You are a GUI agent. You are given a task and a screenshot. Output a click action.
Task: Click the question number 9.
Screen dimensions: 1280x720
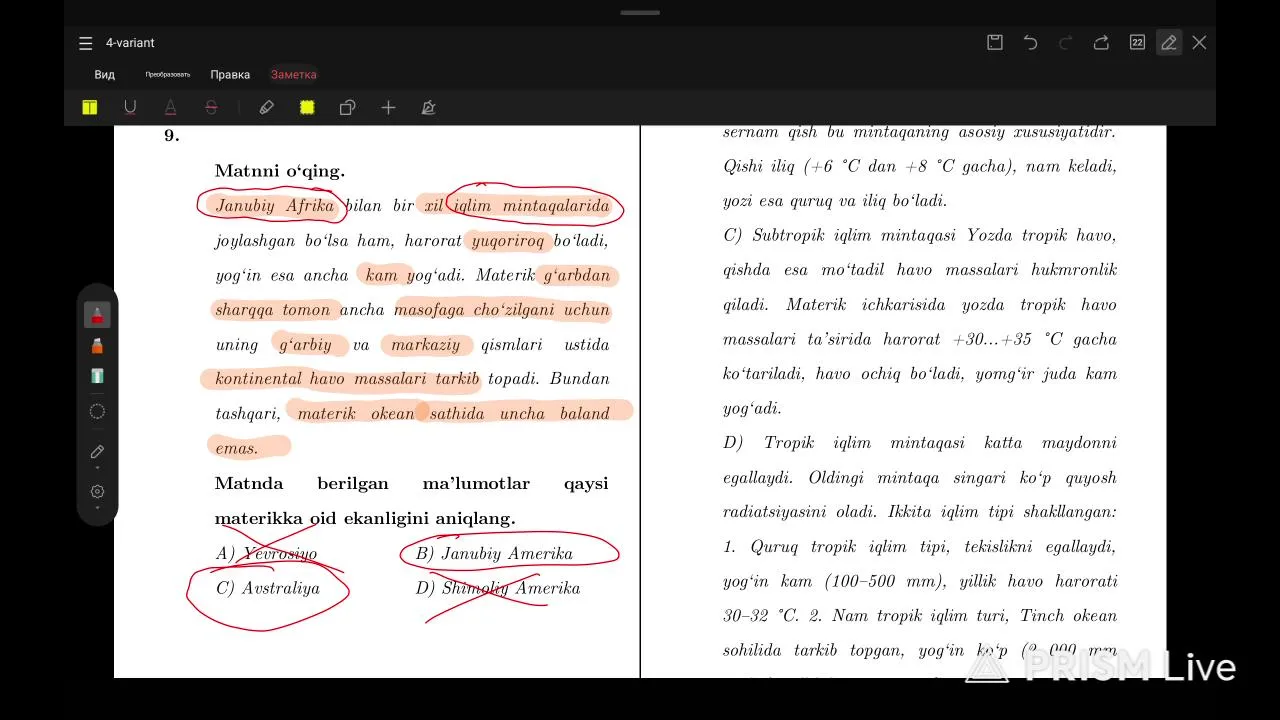click(171, 135)
